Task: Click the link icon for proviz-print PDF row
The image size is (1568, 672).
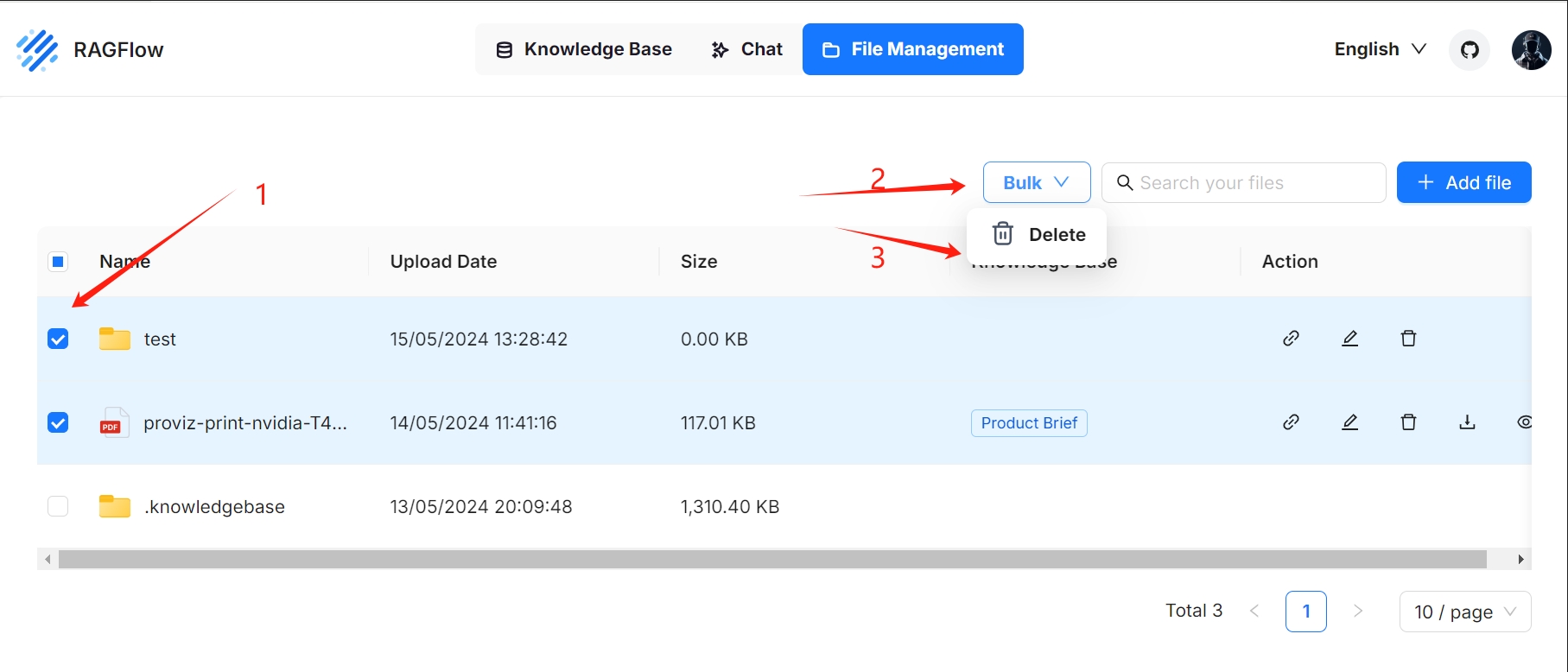Action: pyautogui.click(x=1291, y=422)
